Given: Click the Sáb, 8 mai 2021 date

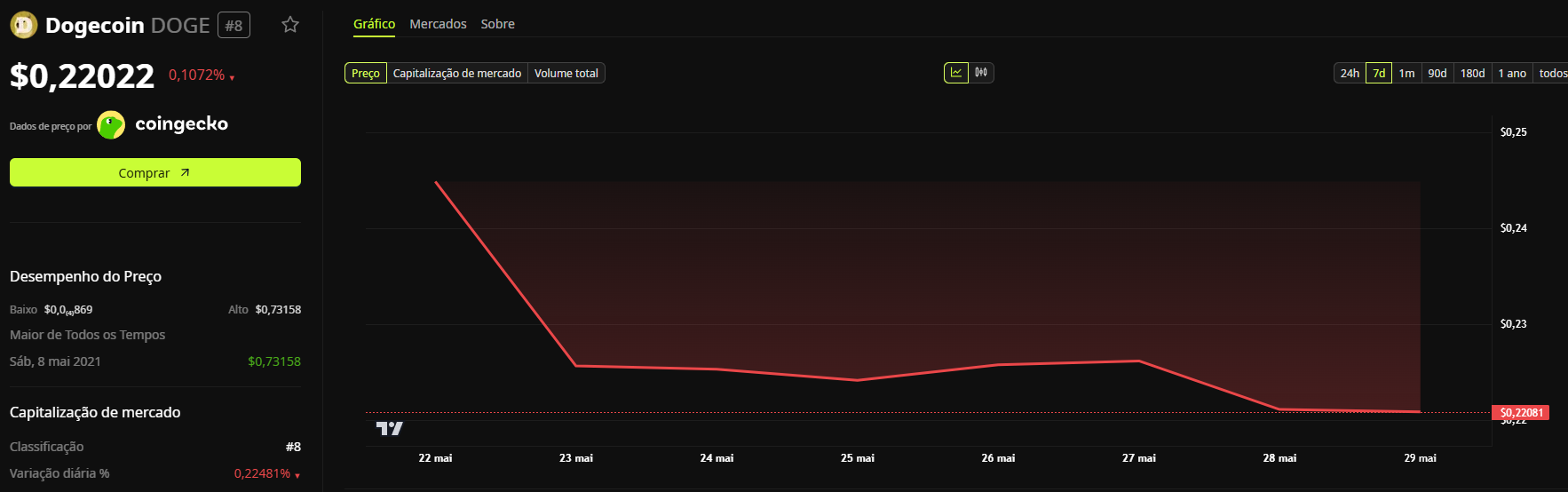Looking at the screenshot, I should [55, 361].
